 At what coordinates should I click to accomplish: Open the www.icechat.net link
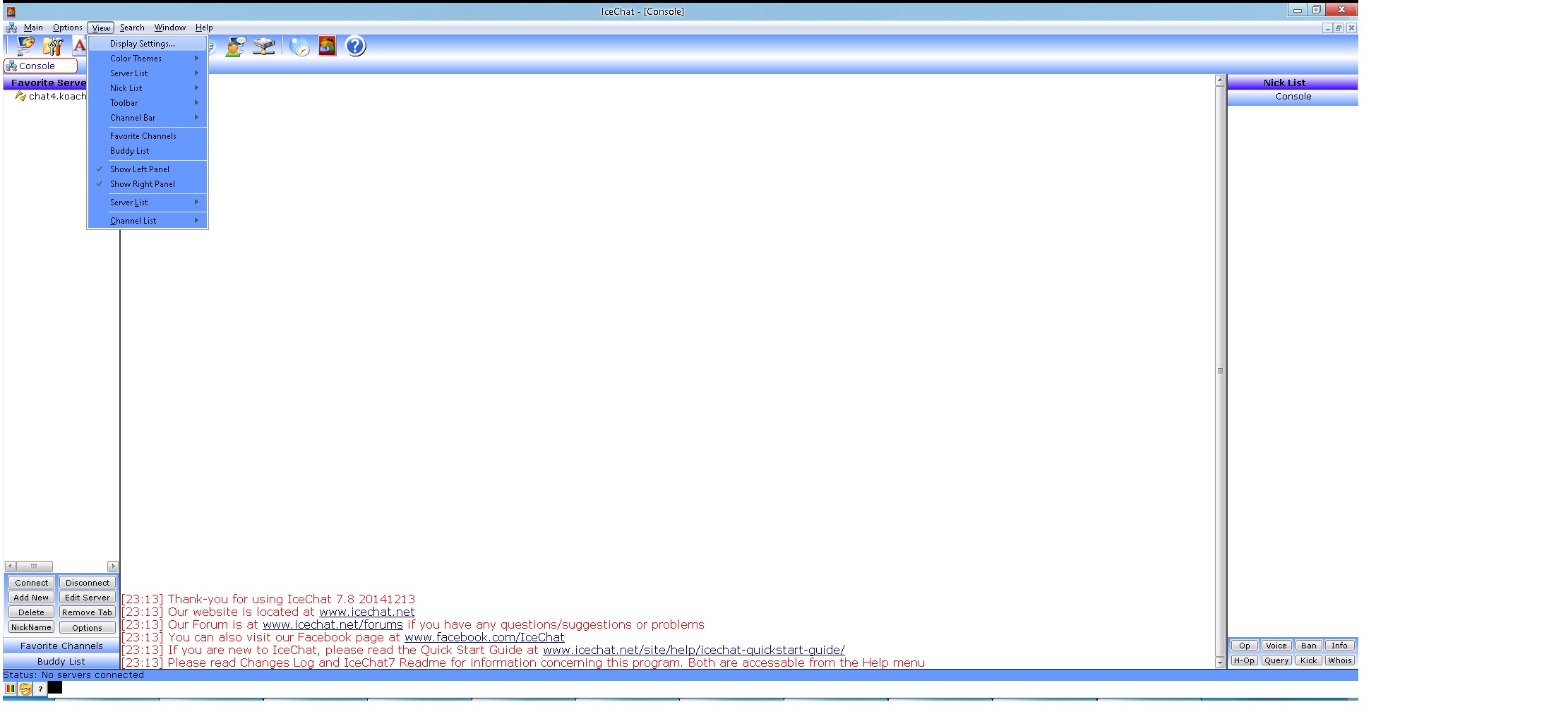click(x=366, y=612)
